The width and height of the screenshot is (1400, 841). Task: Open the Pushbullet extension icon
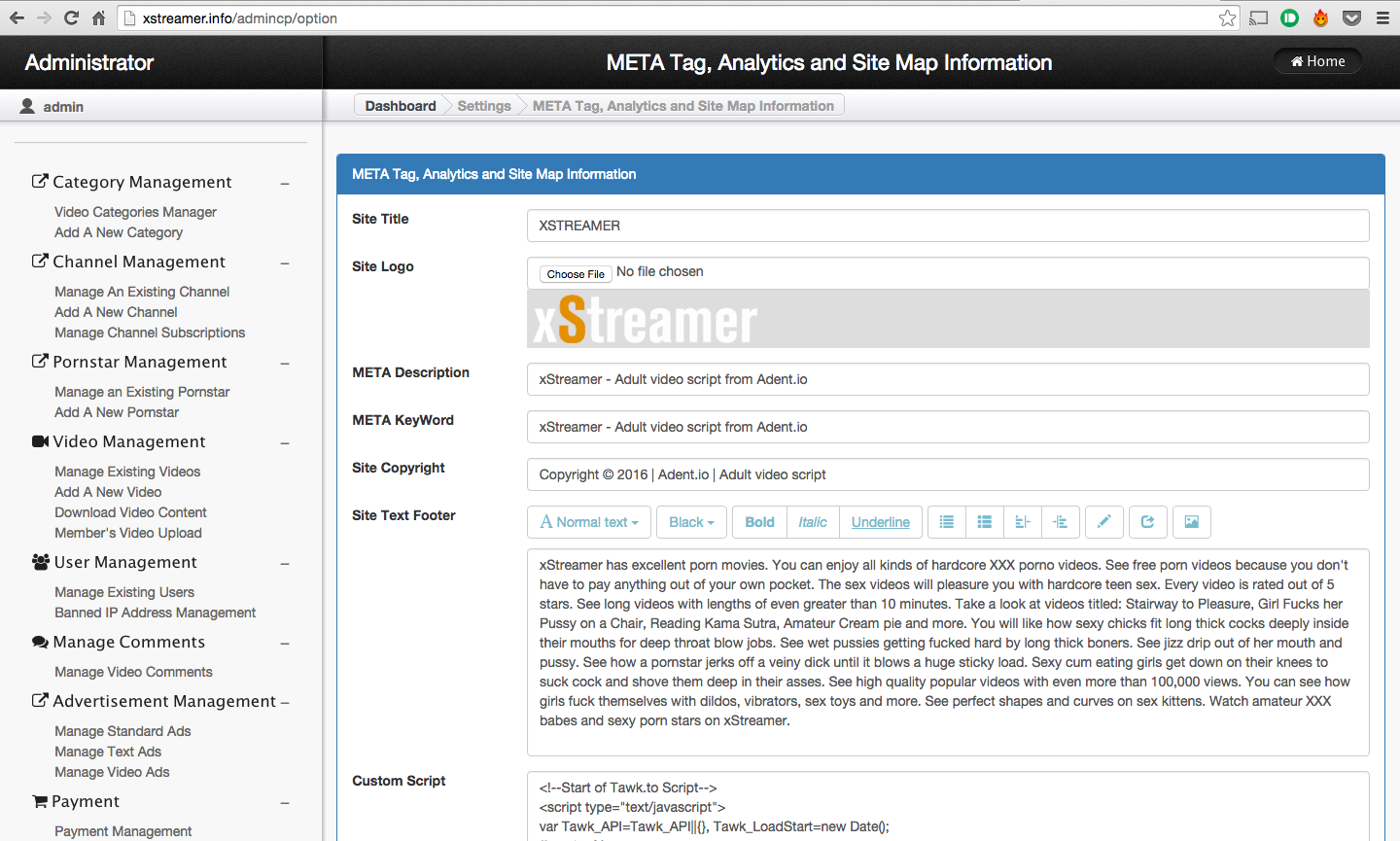(x=1290, y=18)
